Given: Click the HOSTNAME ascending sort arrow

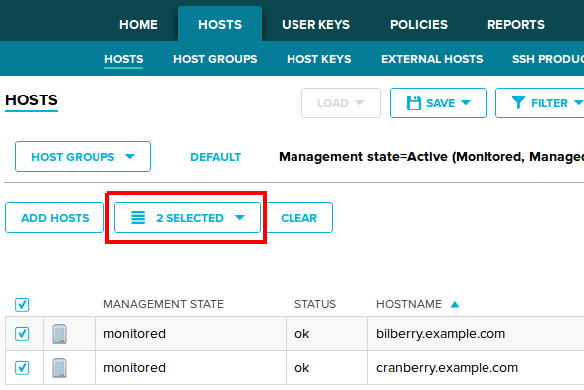Looking at the screenshot, I should coord(455,304).
